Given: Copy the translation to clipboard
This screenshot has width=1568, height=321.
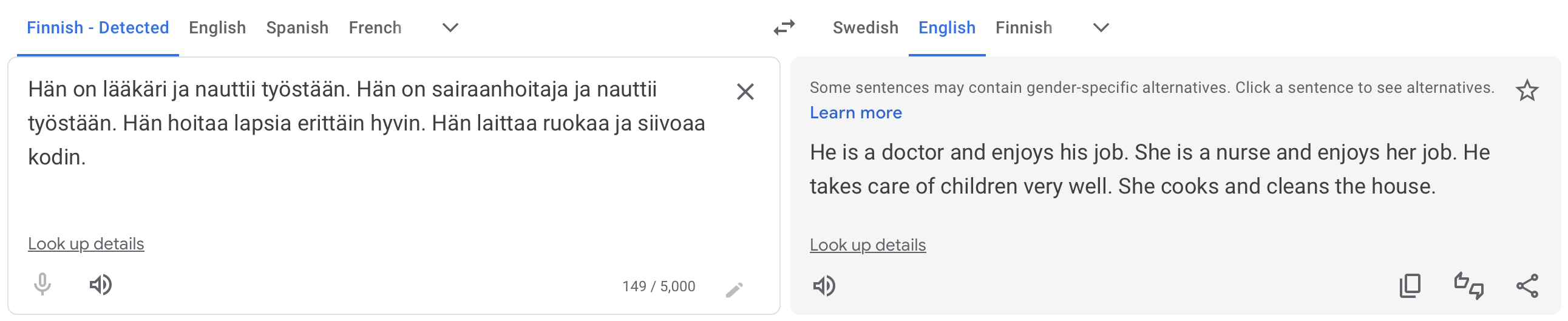Looking at the screenshot, I should click(1410, 286).
